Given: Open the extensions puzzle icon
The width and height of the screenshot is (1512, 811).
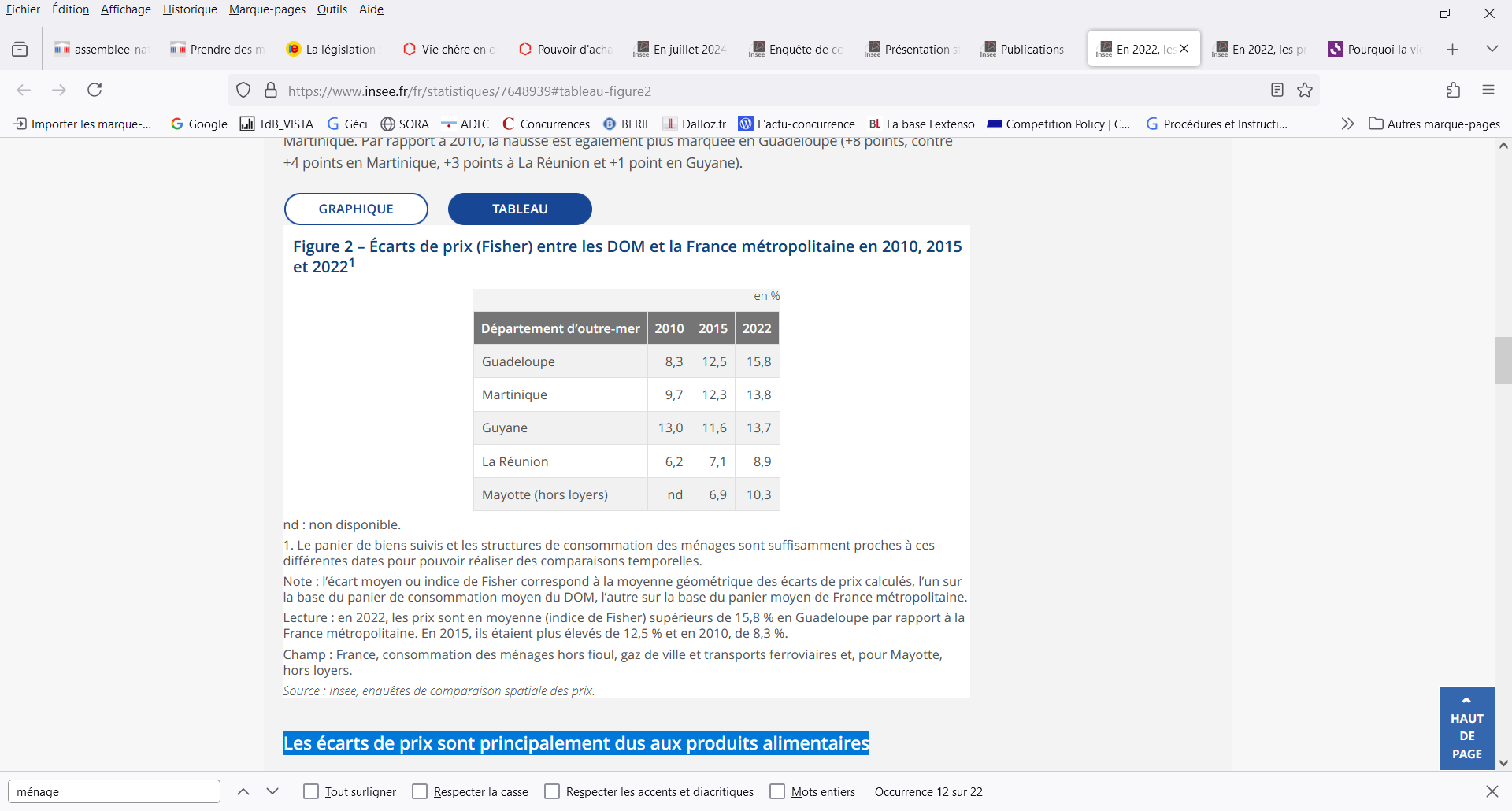Looking at the screenshot, I should [x=1453, y=90].
